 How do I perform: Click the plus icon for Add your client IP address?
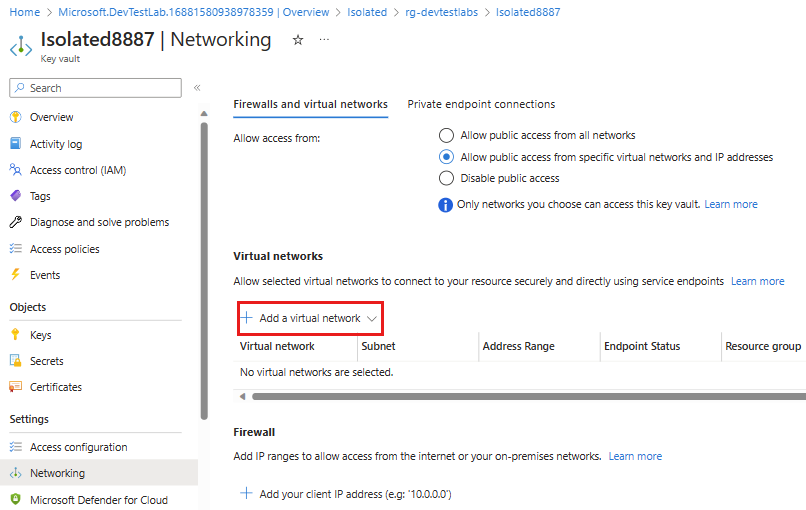tap(247, 494)
